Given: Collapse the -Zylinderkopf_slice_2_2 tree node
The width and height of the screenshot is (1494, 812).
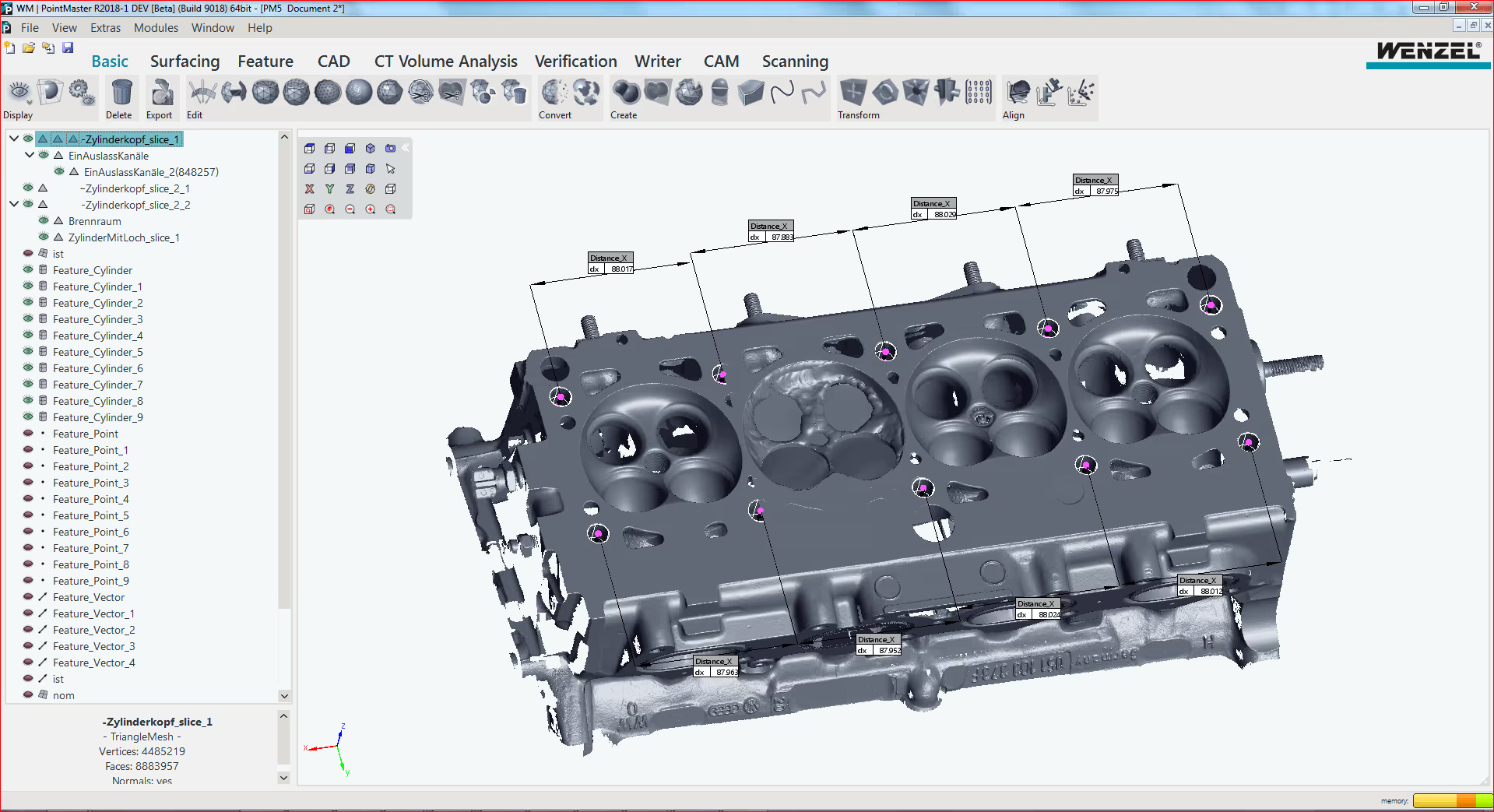Looking at the screenshot, I should (x=14, y=205).
